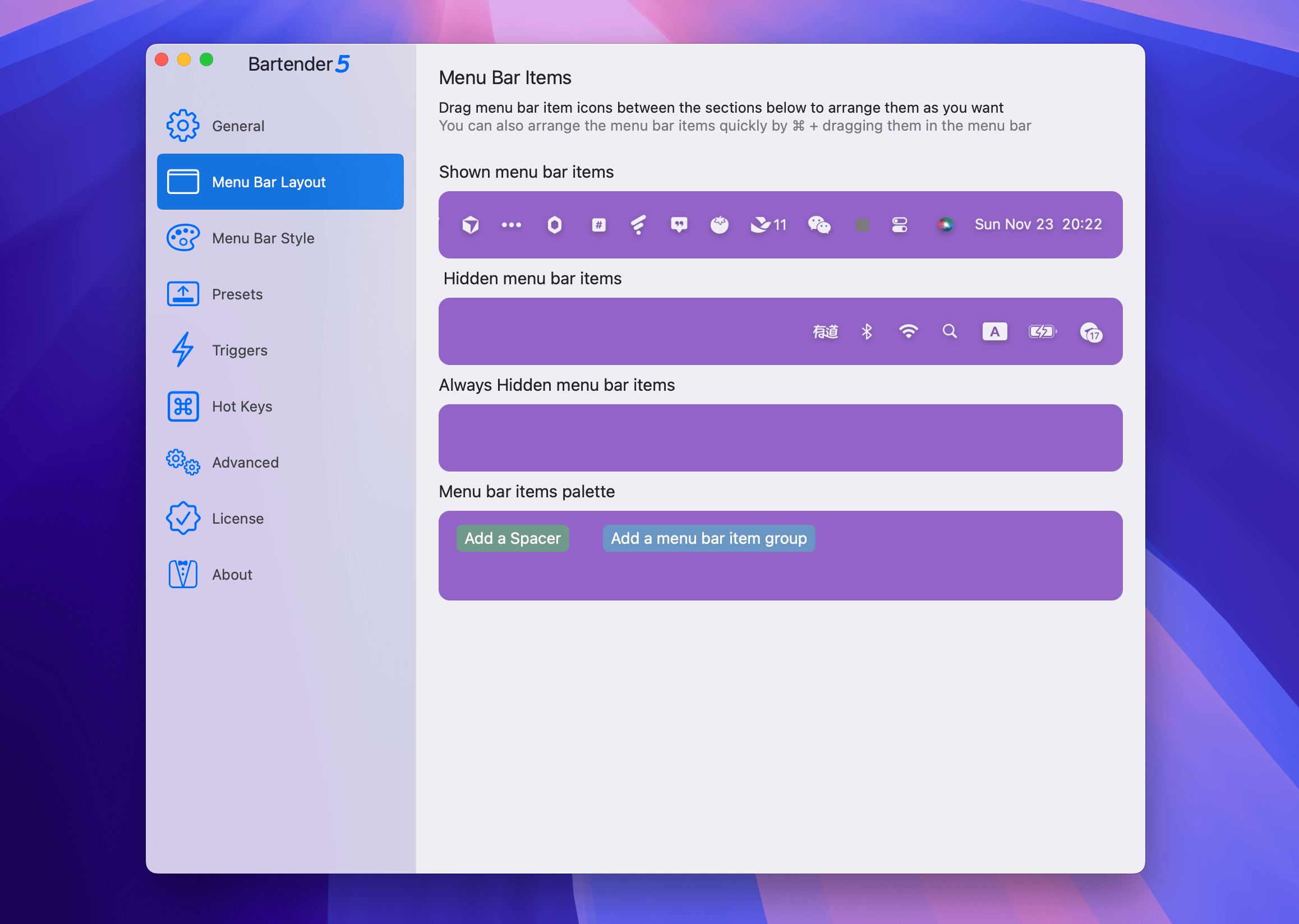Screen dimensions: 1299x924
Task: Select the Wi-Fi icon in hidden items
Action: (908, 331)
